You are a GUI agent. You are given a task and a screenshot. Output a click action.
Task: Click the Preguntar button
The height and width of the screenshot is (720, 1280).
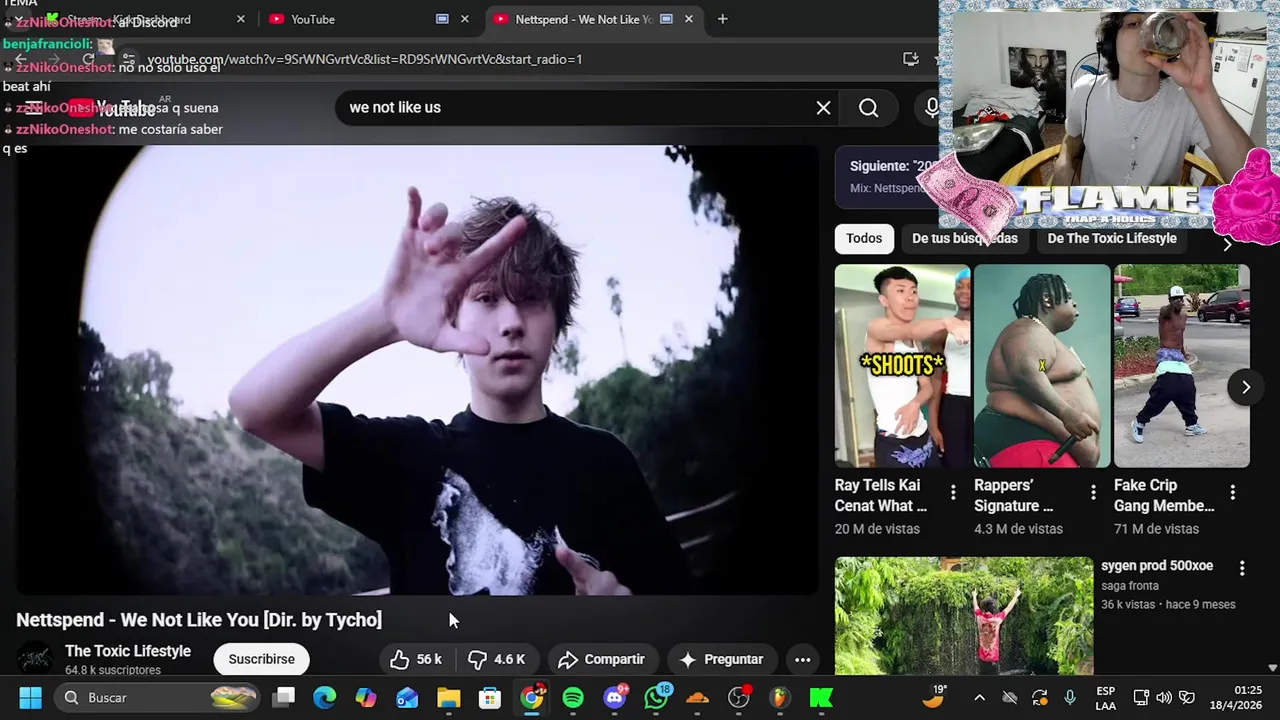(x=721, y=659)
